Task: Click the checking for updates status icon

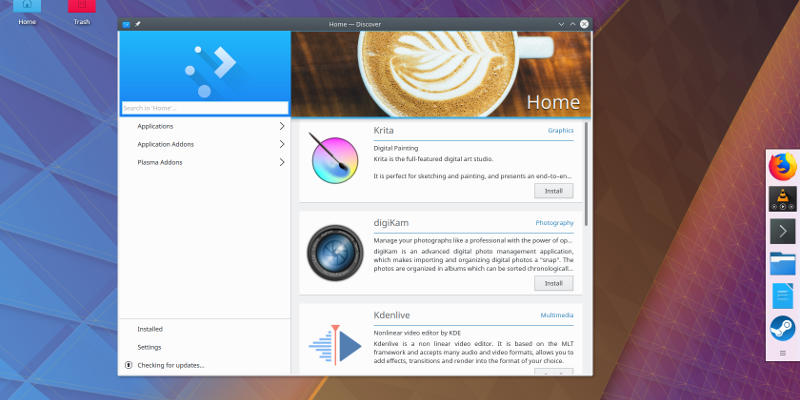Action: pyautogui.click(x=129, y=365)
